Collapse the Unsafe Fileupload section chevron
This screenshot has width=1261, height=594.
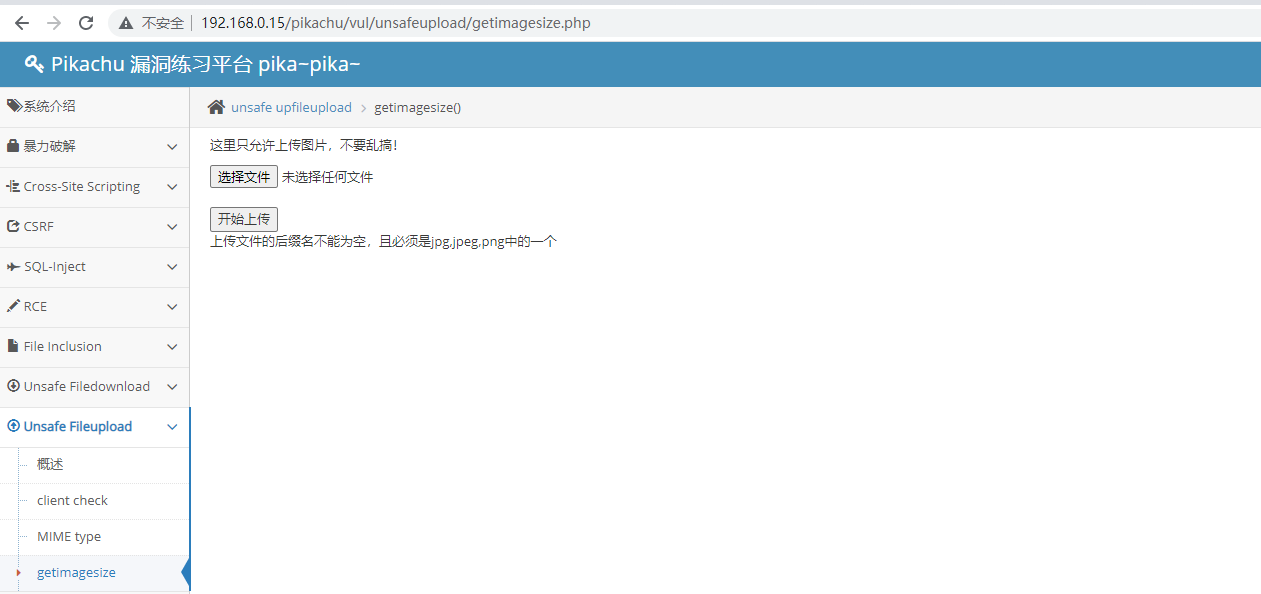point(172,427)
